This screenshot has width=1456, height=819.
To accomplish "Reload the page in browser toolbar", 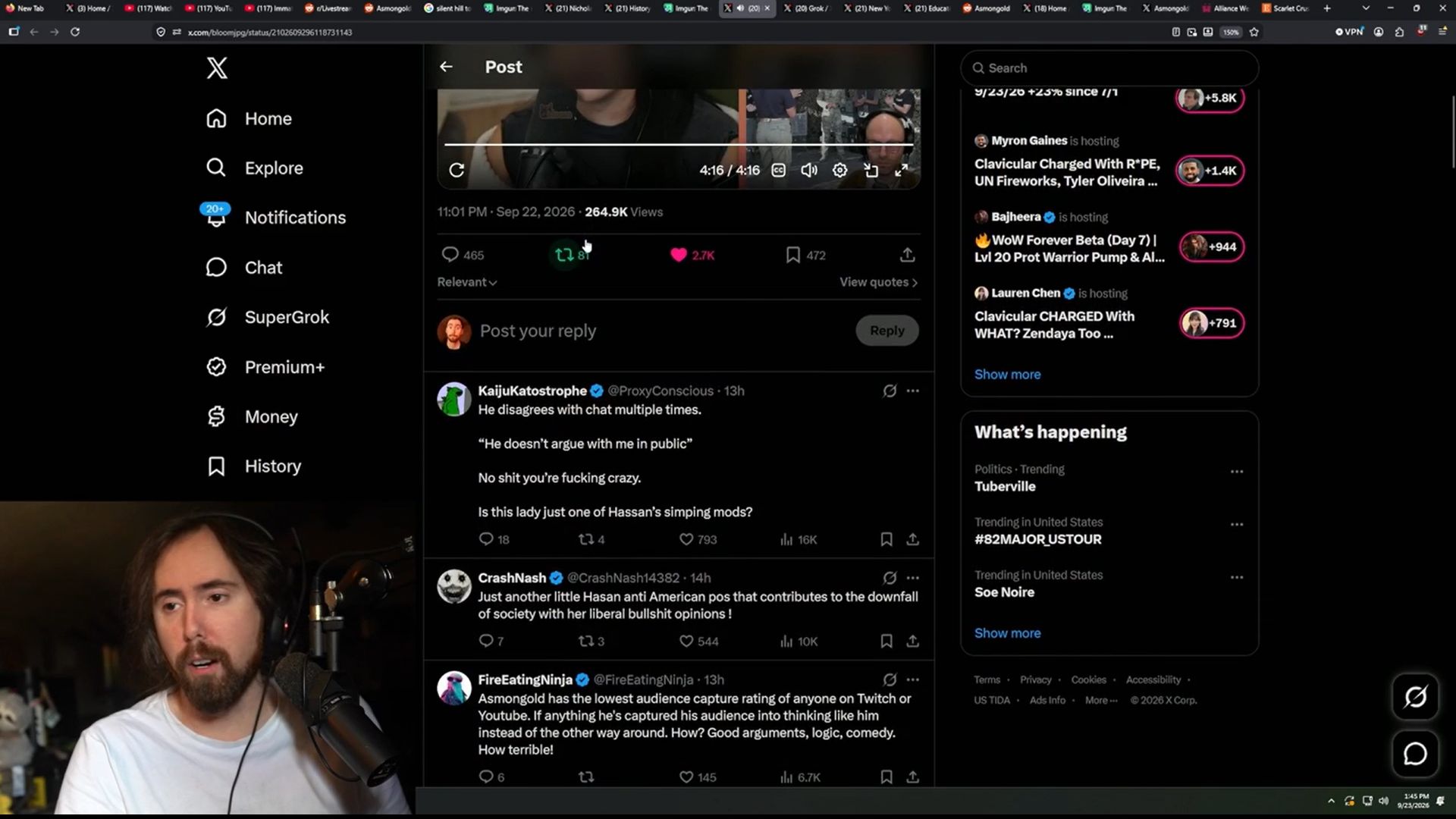I will point(75,32).
